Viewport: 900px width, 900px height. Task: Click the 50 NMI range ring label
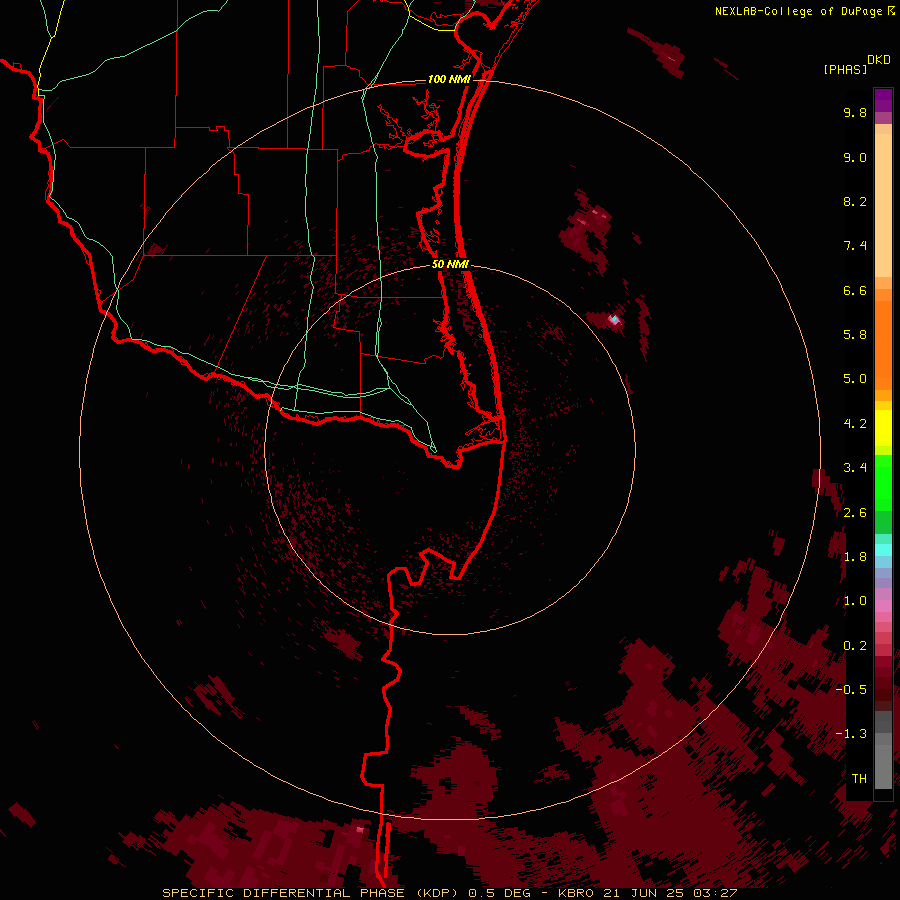(x=450, y=264)
